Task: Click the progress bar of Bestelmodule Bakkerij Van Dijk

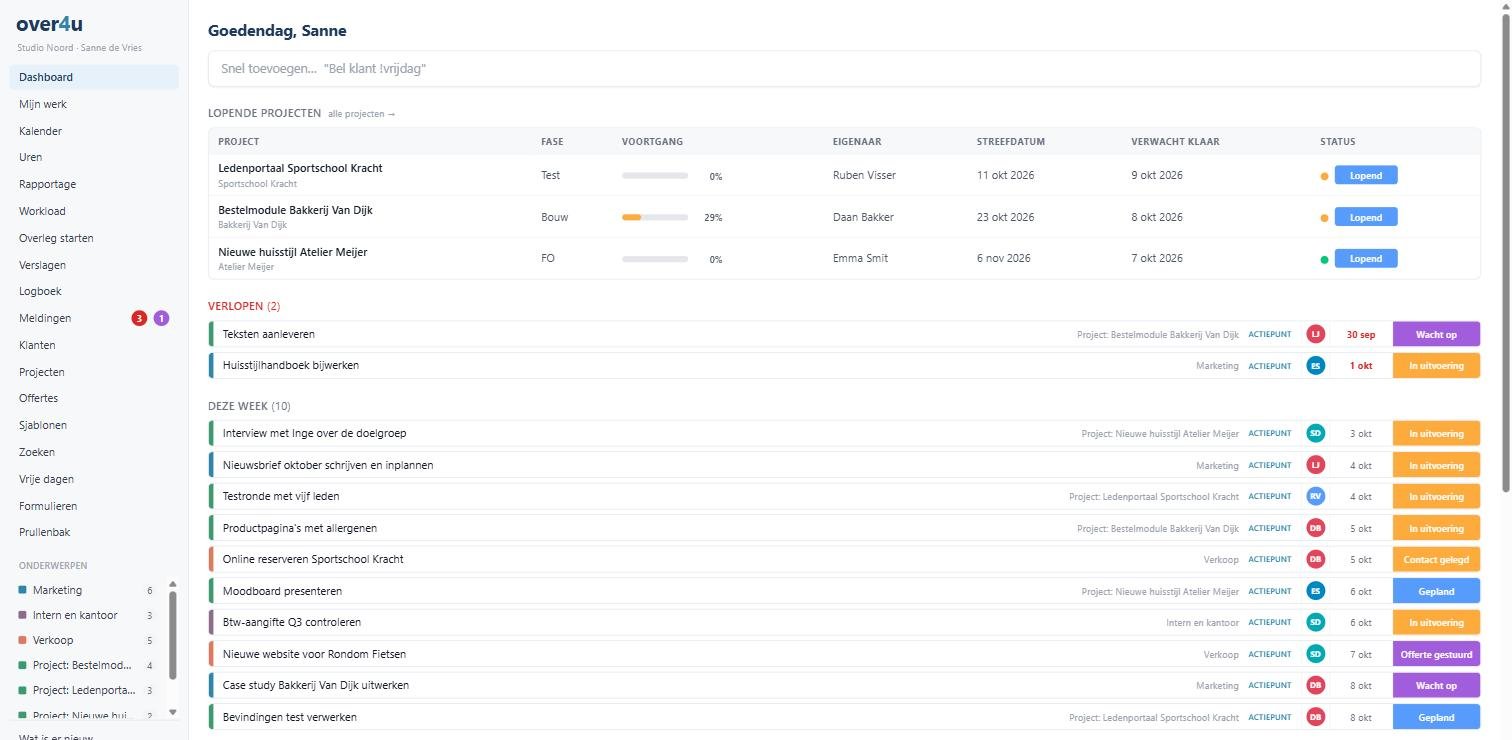Action: click(x=655, y=217)
